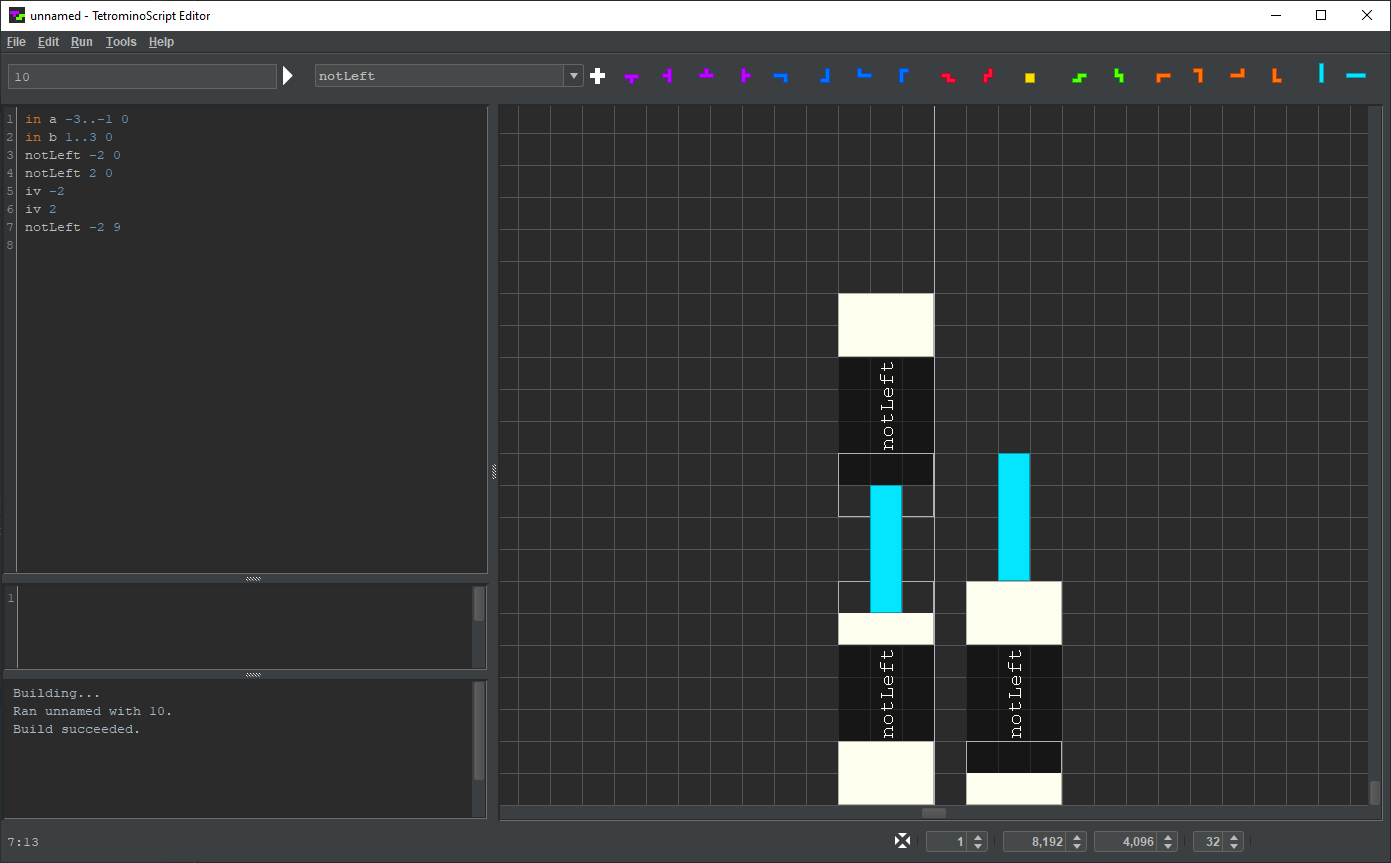Viewport: 1391px width, 863px height.
Task: Increase the 8,192 spinner value
Action: pyautogui.click(x=1077, y=837)
